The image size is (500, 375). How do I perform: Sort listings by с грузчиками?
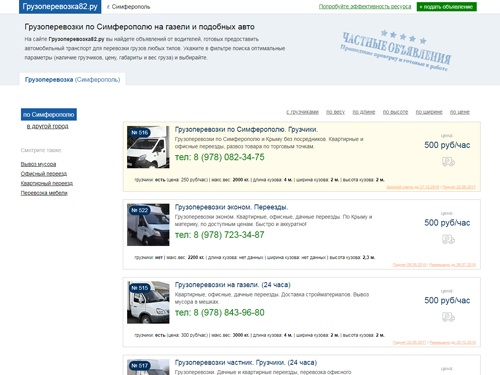pos(302,112)
